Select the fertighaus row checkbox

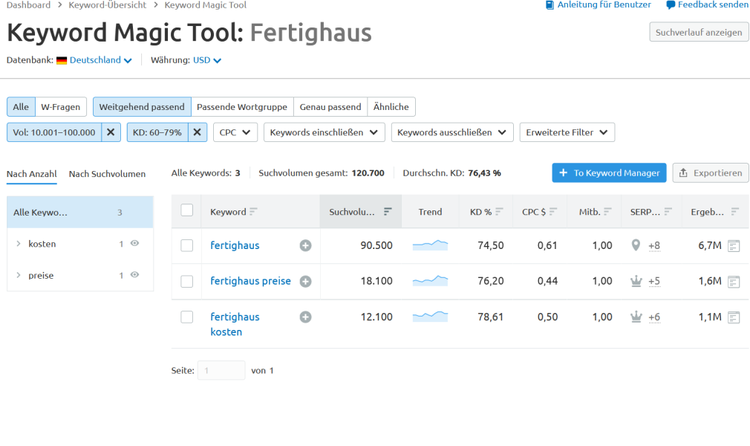click(x=187, y=245)
